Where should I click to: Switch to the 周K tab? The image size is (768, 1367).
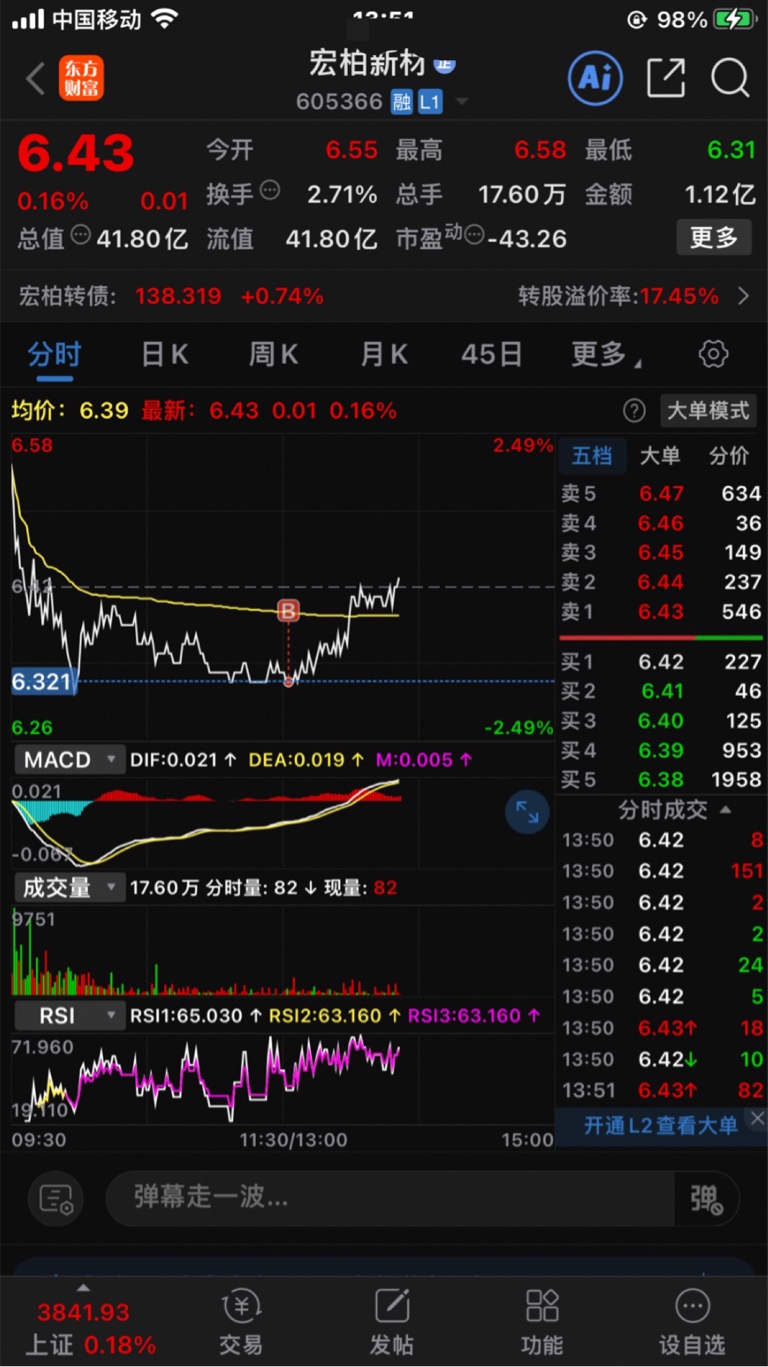tap(273, 354)
